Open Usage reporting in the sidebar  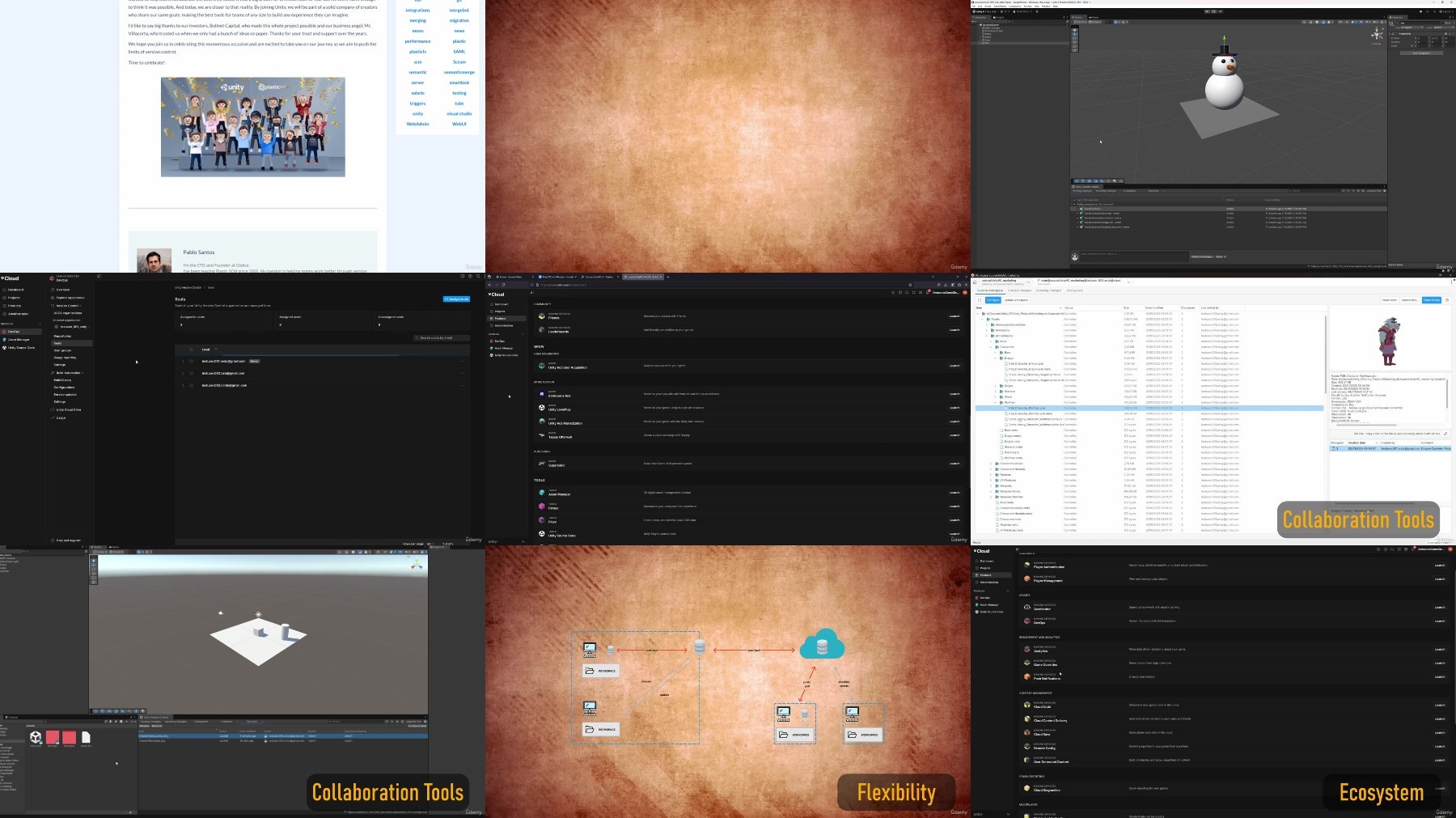click(x=65, y=358)
